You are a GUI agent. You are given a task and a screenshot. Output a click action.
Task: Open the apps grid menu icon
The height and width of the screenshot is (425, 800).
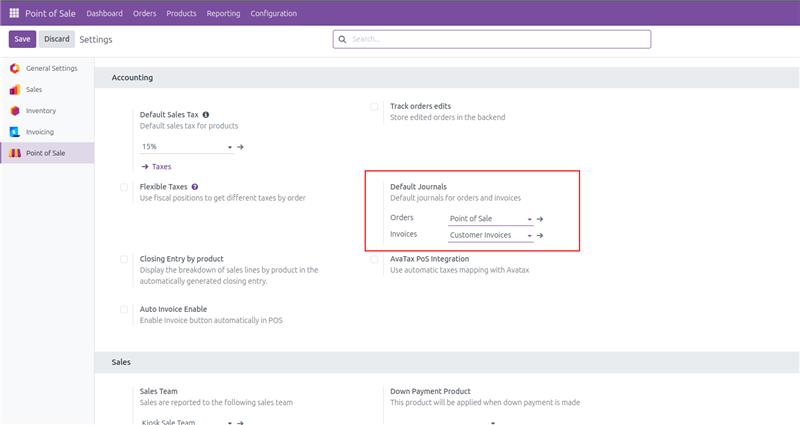click(14, 13)
